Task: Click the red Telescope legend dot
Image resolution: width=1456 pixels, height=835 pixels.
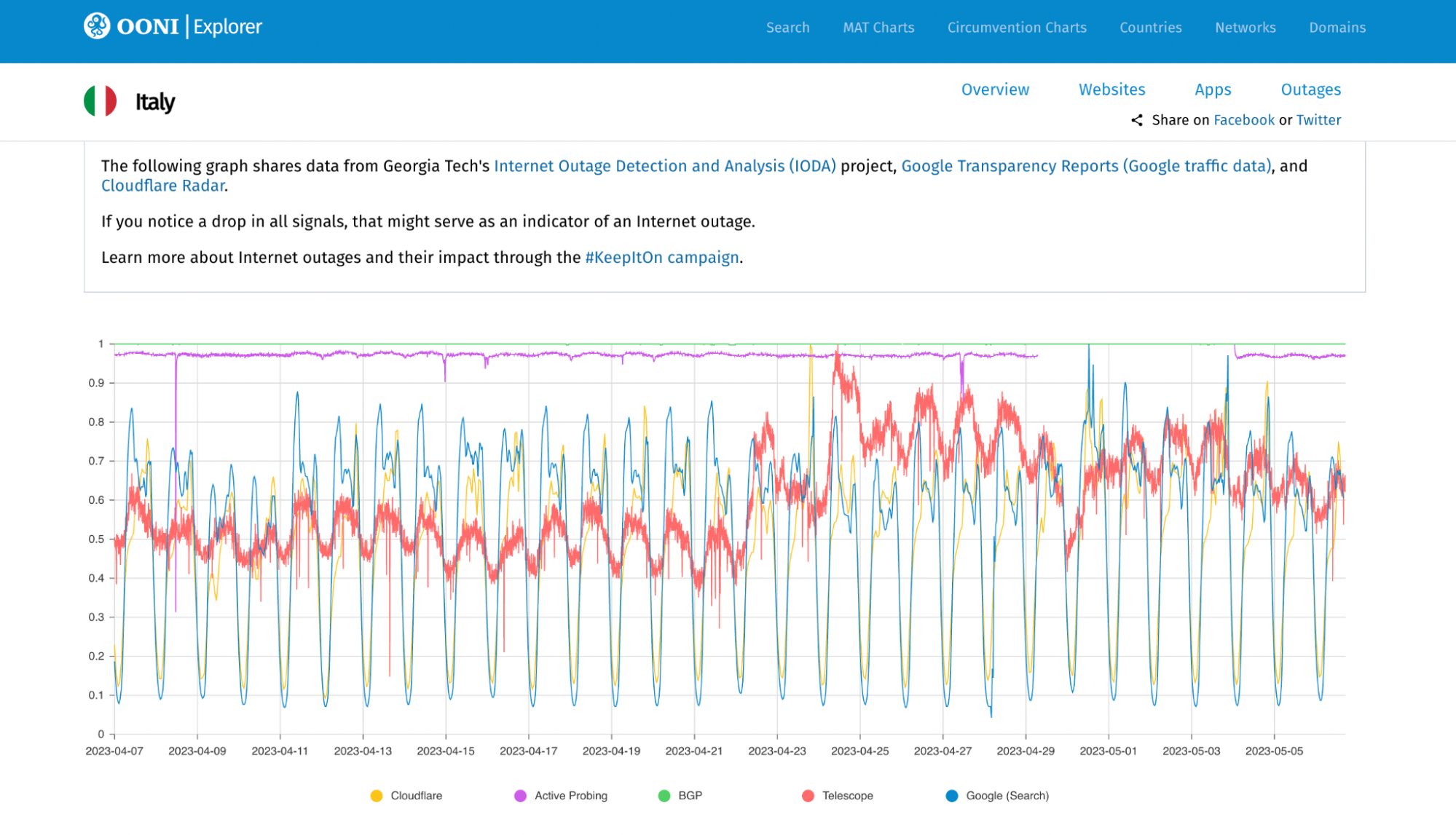Action: [x=808, y=796]
